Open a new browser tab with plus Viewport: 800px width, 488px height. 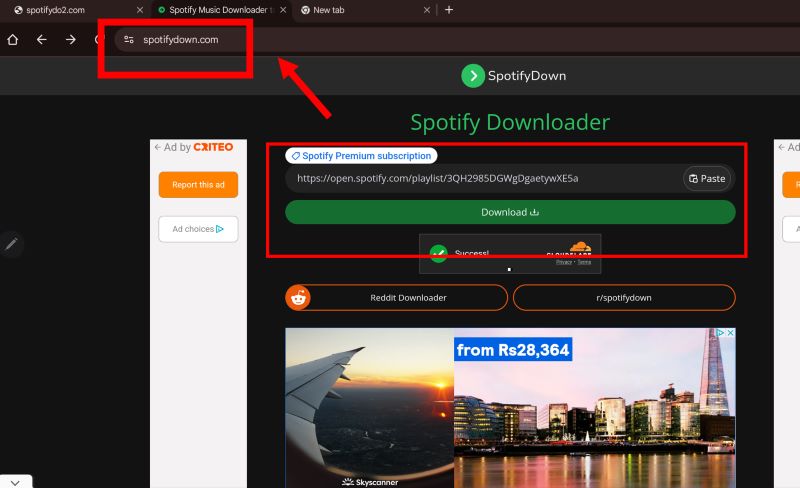(x=449, y=10)
